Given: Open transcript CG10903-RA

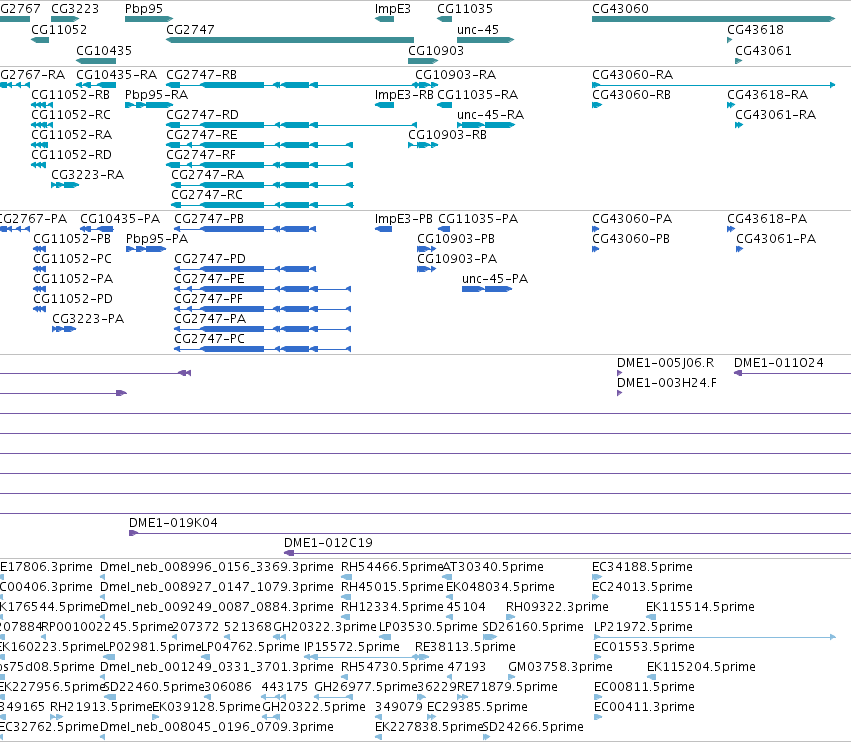Looking at the screenshot, I should [456, 74].
